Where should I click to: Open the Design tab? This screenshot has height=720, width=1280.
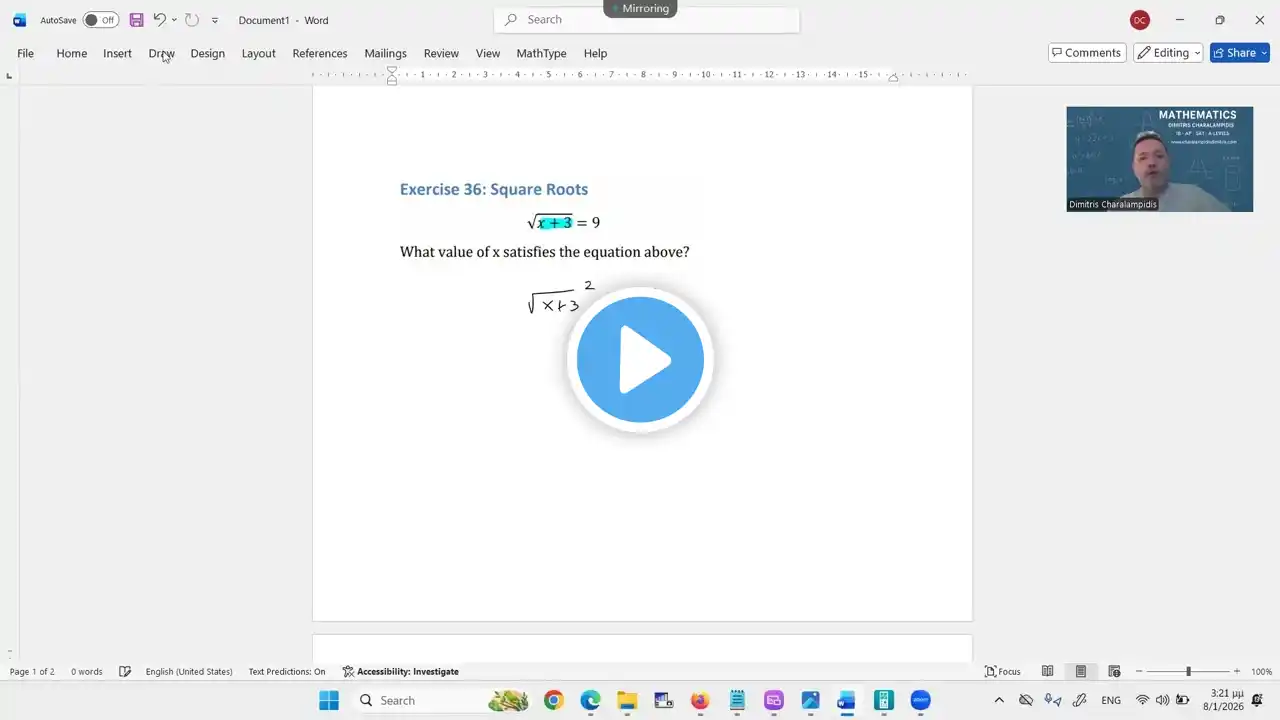pyautogui.click(x=208, y=53)
